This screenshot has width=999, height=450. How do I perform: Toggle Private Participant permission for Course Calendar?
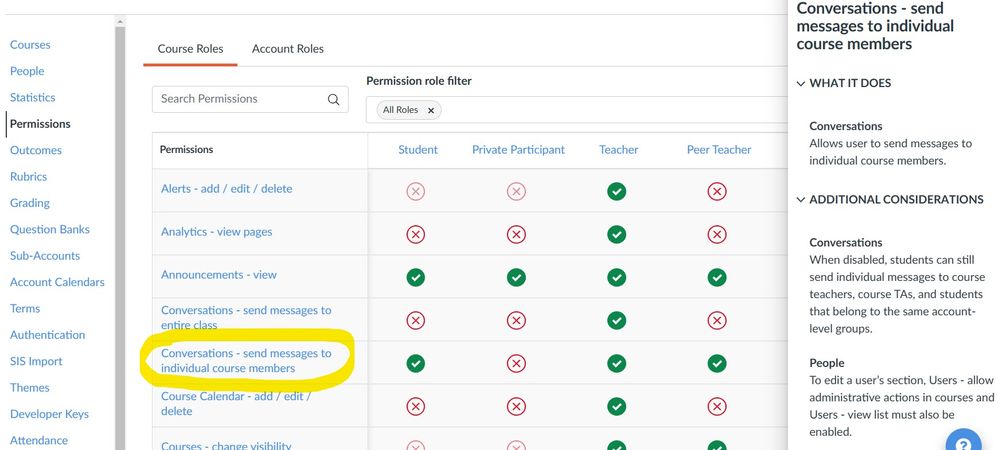(516, 406)
